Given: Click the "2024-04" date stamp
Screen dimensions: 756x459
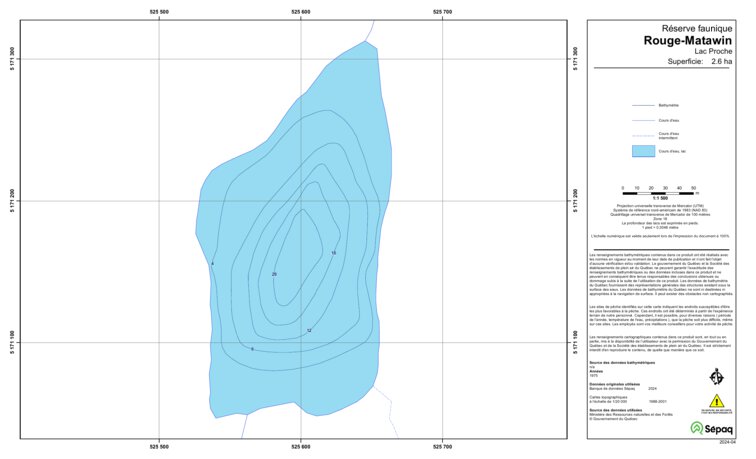Looking at the screenshot, I should coord(728,442).
